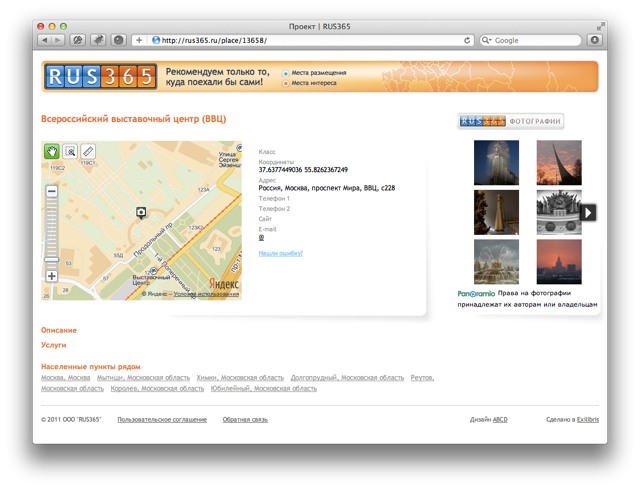Screen dimensions: 640x489
Task: Show next photos with arrow button
Action: tap(589, 212)
